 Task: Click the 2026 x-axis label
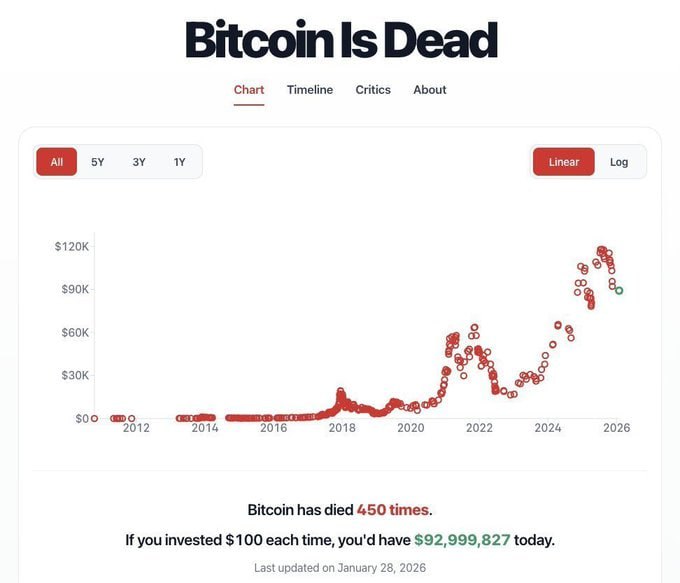[616, 428]
